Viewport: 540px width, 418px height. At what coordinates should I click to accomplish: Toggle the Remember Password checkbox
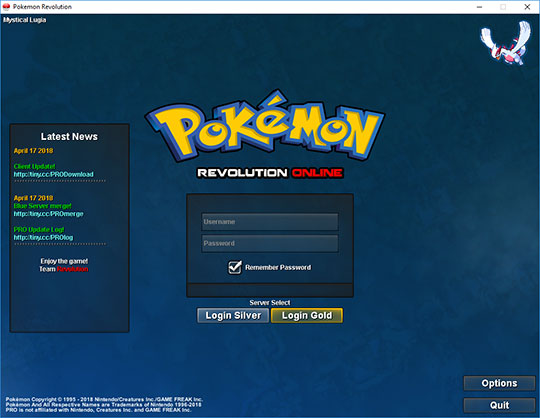pyautogui.click(x=235, y=267)
